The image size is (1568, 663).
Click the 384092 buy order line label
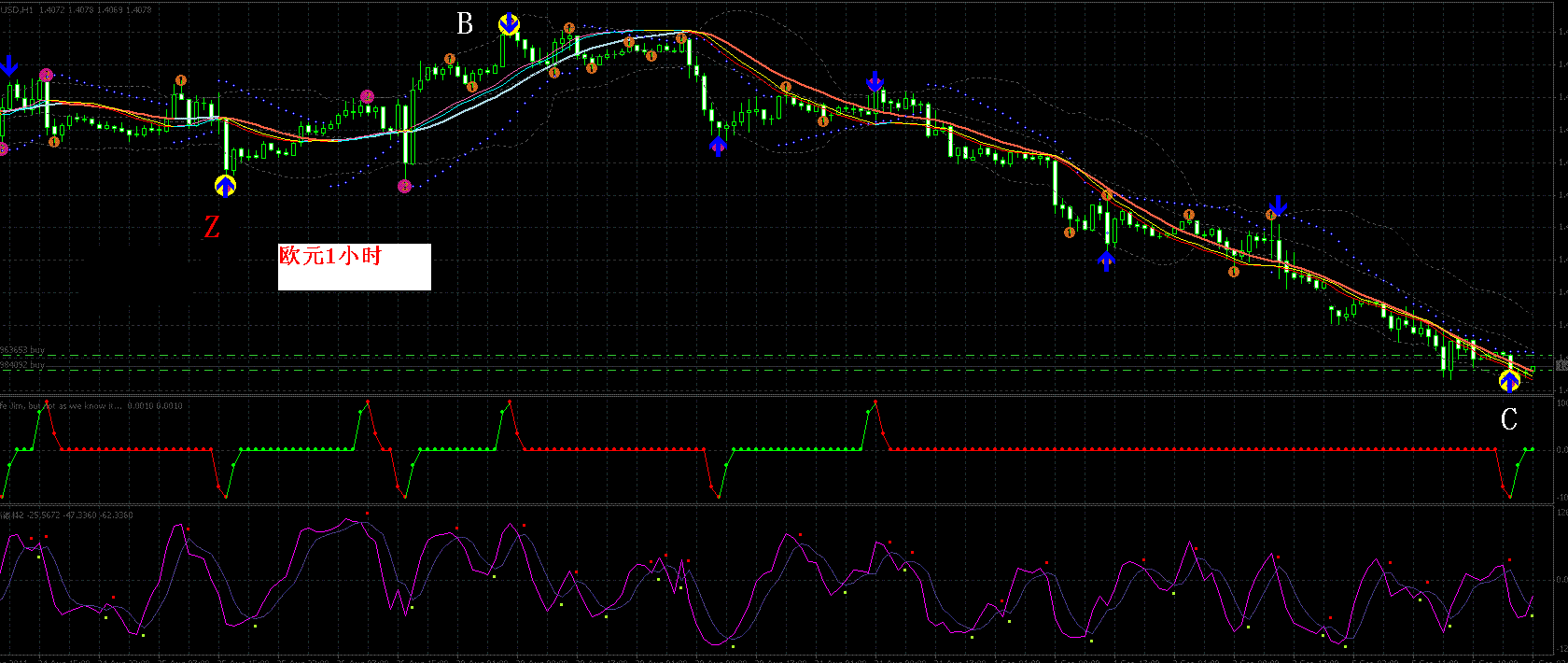22,365
